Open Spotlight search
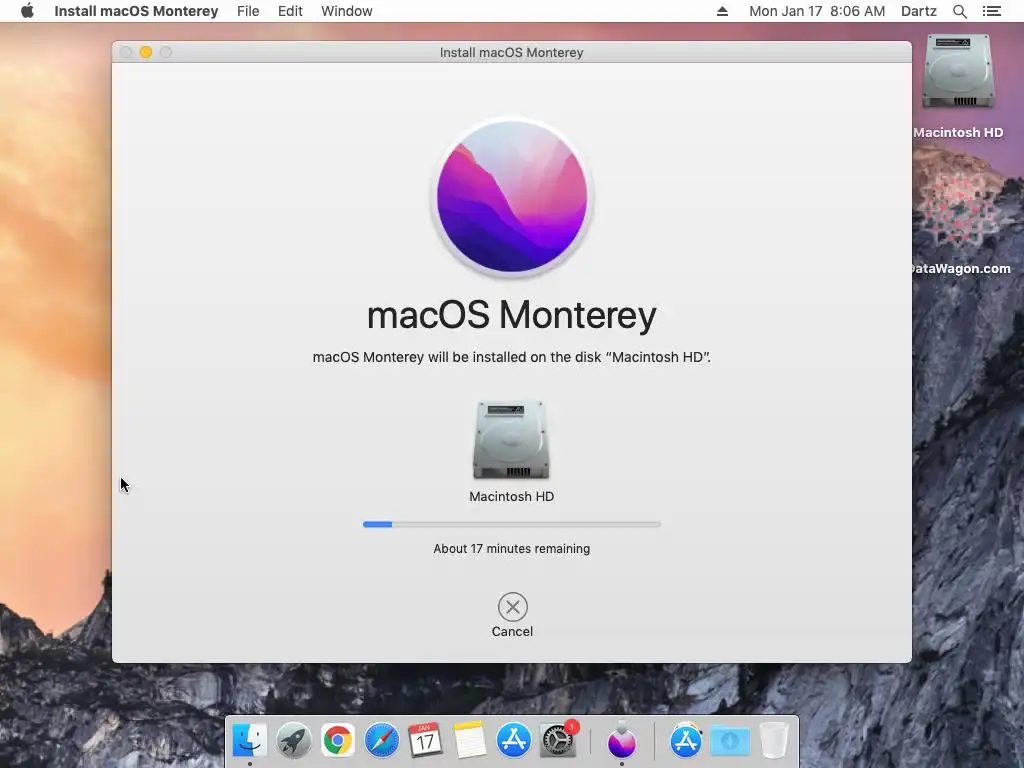The image size is (1024, 768). pos(960,11)
